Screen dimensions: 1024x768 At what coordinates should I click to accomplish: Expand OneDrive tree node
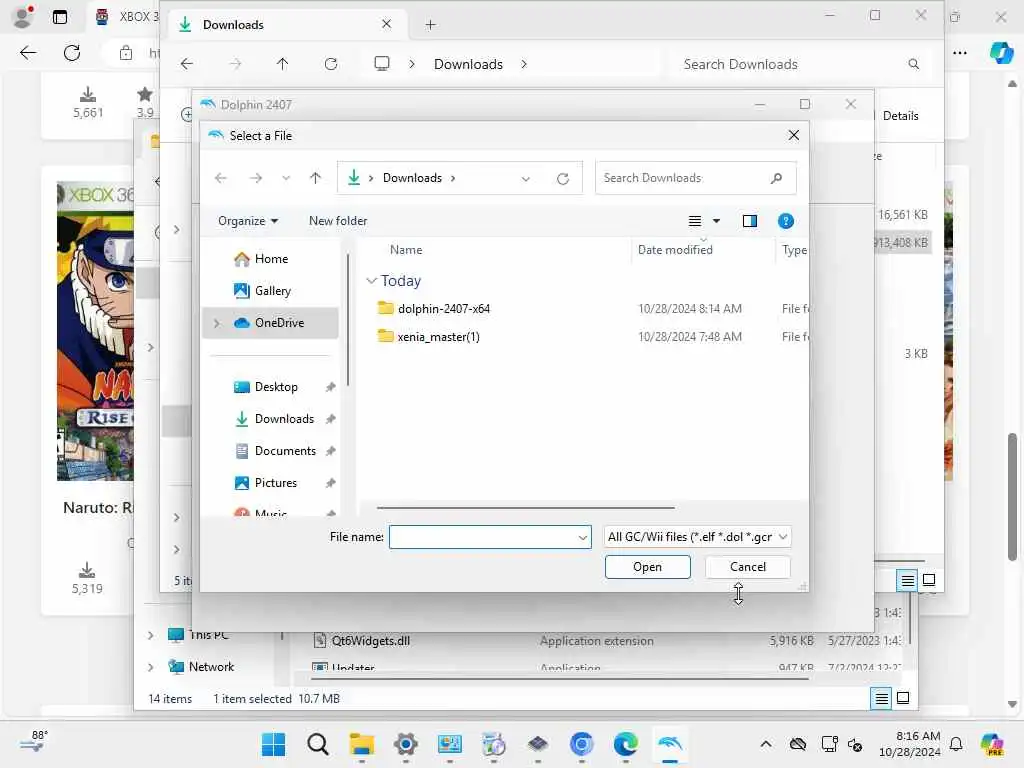point(216,323)
